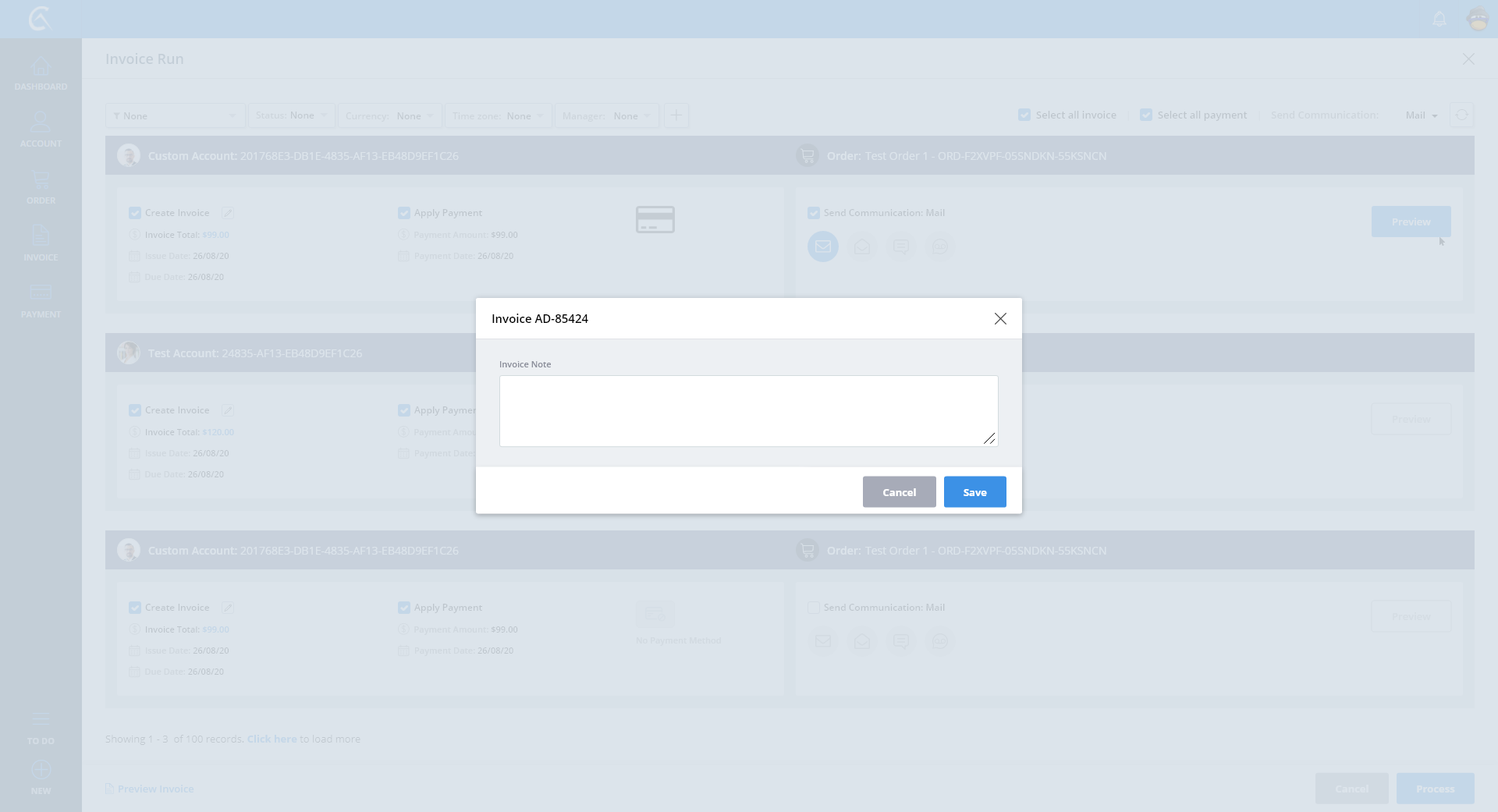1498x812 pixels.
Task: Click the refresh icon near Mail dropdown
Action: (x=1461, y=115)
